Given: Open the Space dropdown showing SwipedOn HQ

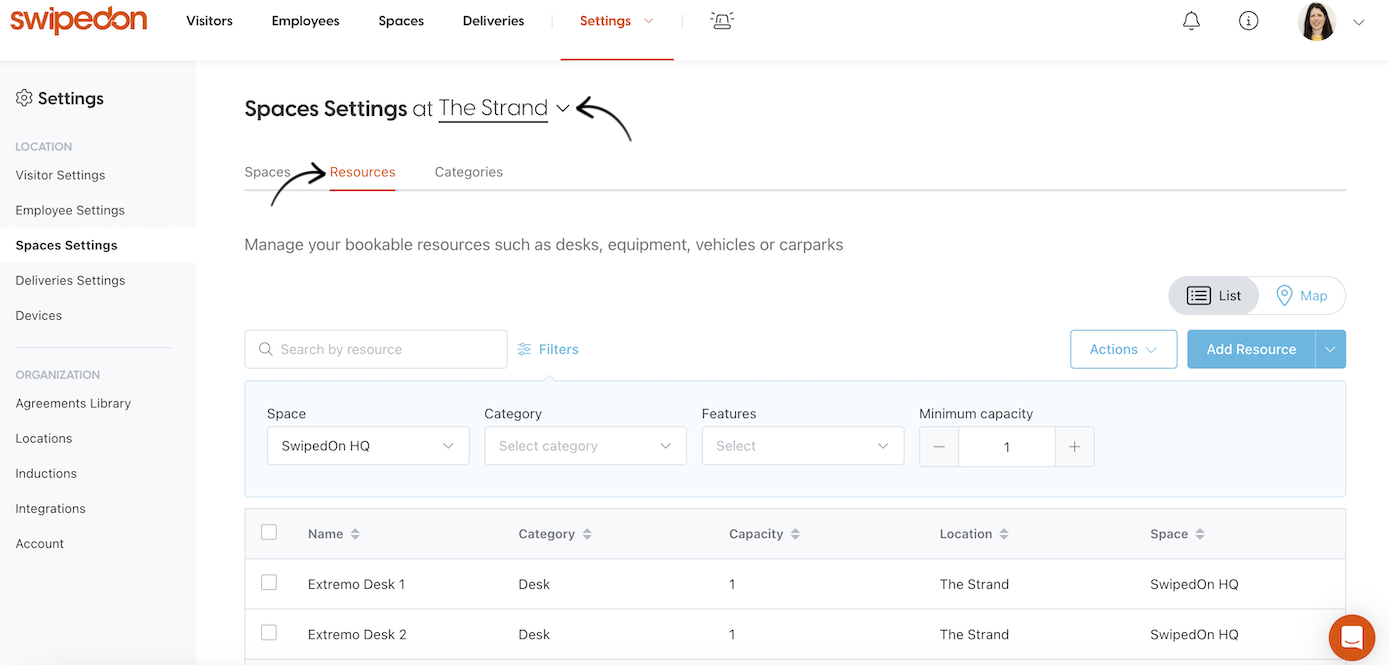Looking at the screenshot, I should point(368,446).
